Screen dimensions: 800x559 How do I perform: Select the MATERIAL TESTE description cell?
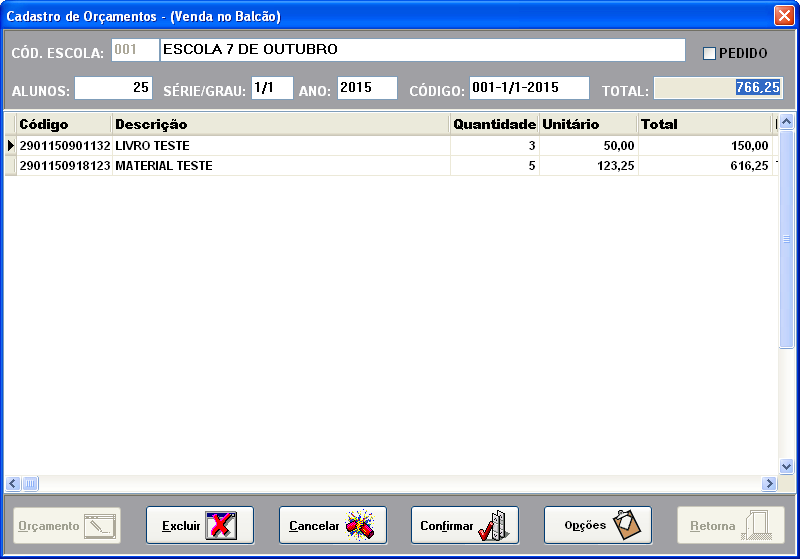tap(281, 166)
